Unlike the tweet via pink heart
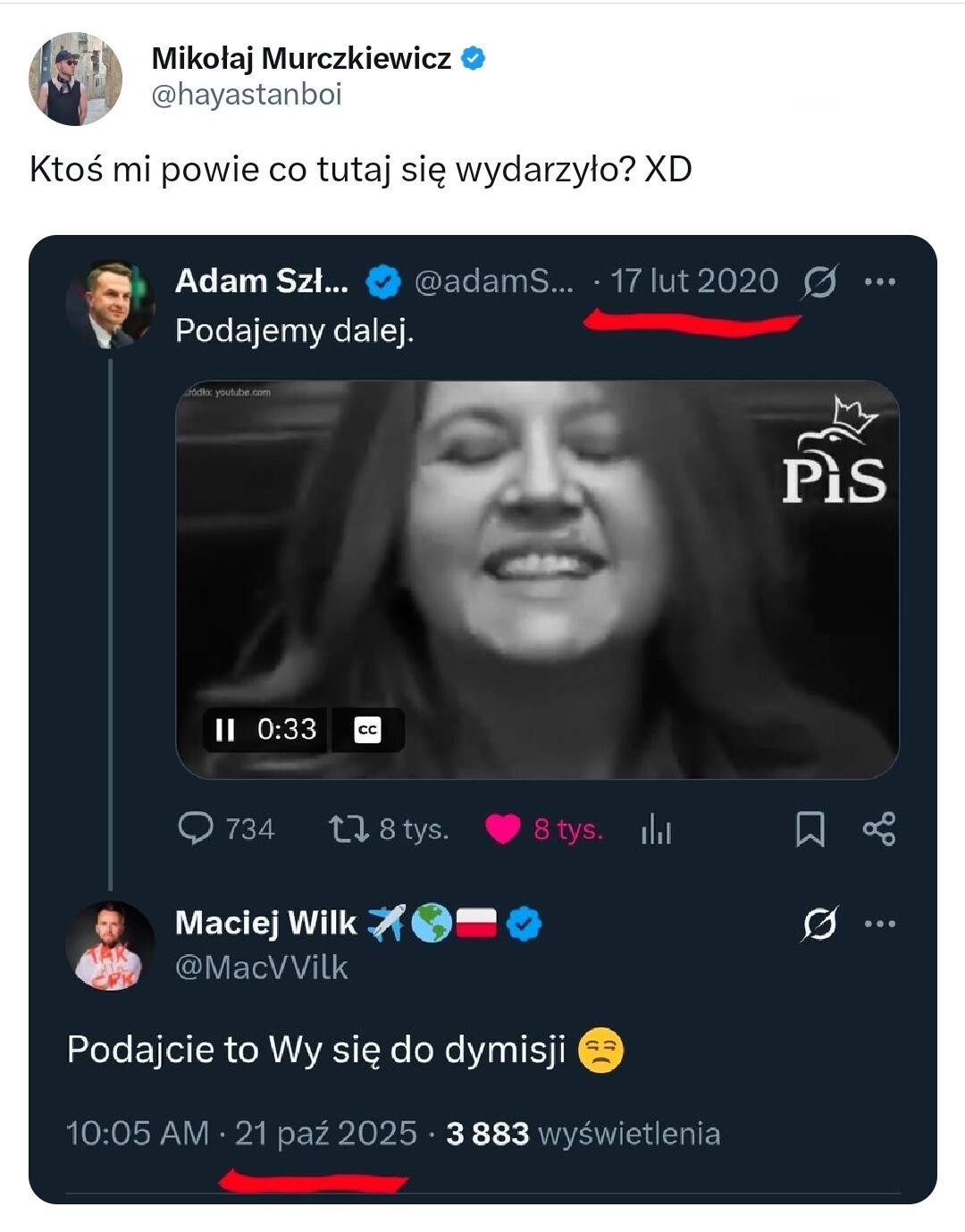Screen dimensions: 965x1232 point(502,829)
